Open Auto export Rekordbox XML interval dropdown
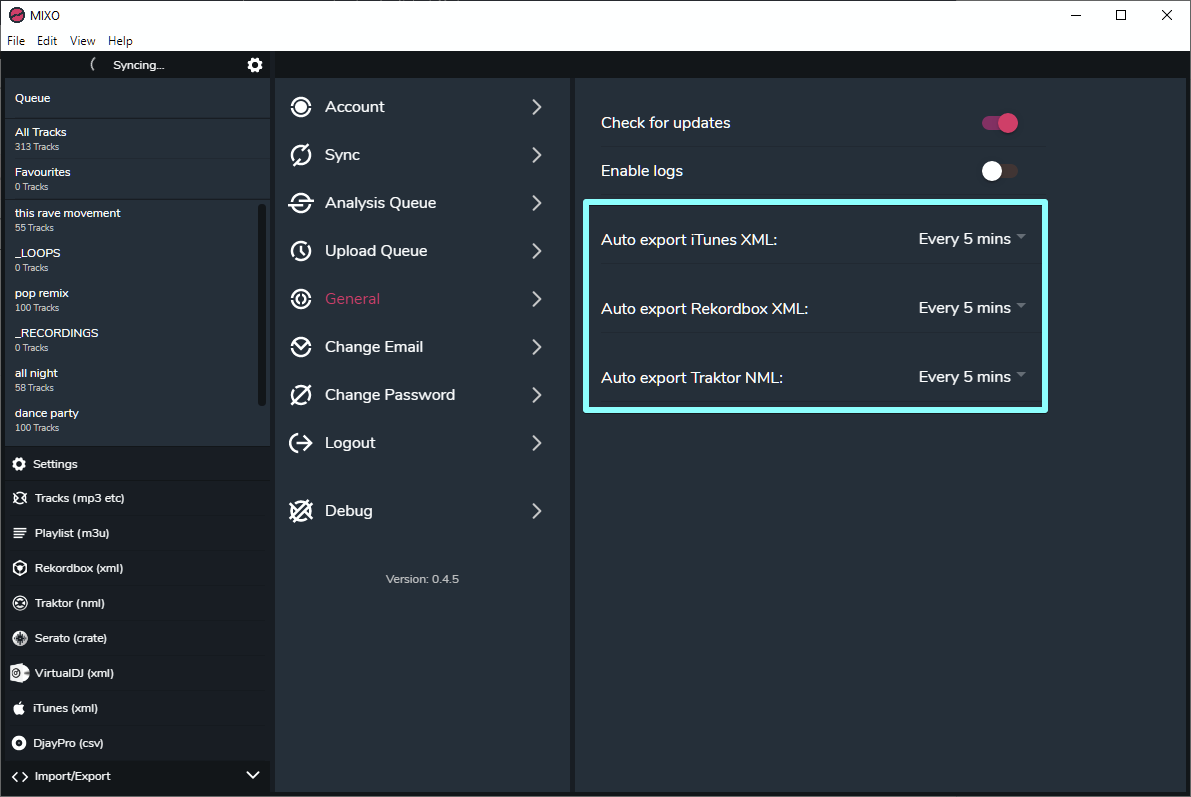This screenshot has height=797, width=1191. click(x=971, y=308)
